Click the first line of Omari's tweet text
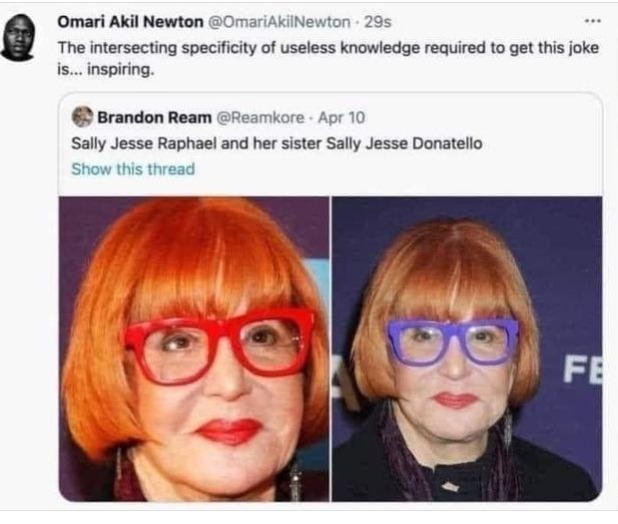 (320, 47)
